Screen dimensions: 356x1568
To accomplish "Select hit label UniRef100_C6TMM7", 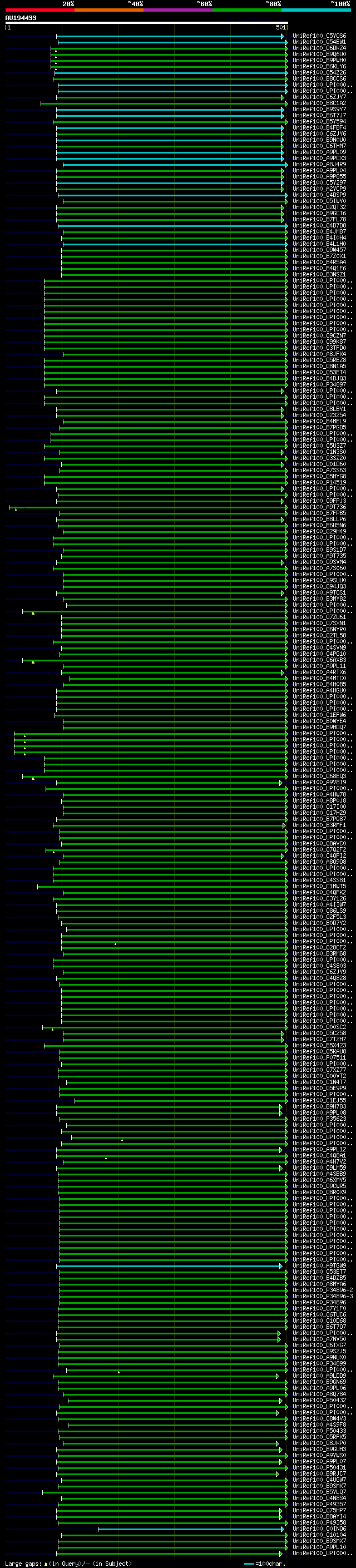I will pyautogui.click(x=319, y=146).
